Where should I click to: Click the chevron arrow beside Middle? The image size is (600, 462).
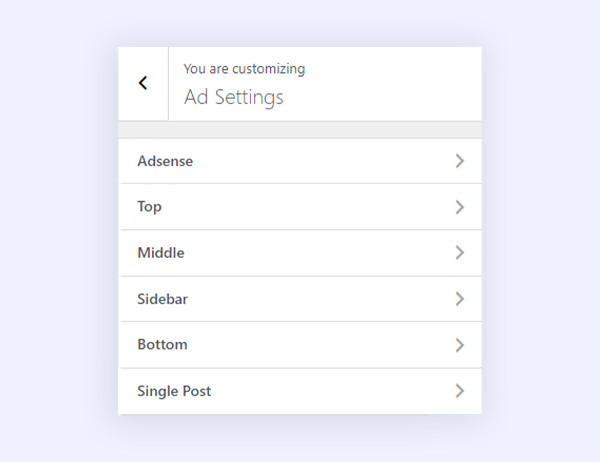[460, 253]
